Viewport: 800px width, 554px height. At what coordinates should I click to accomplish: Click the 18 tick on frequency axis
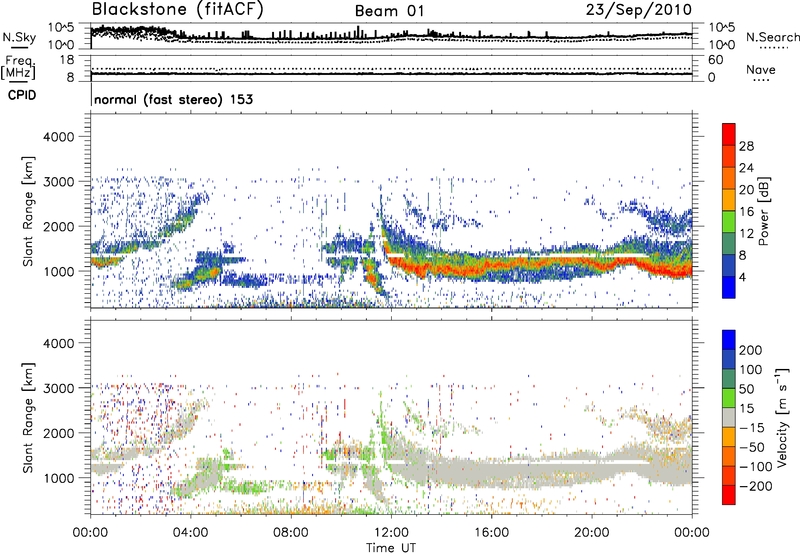tap(66, 60)
